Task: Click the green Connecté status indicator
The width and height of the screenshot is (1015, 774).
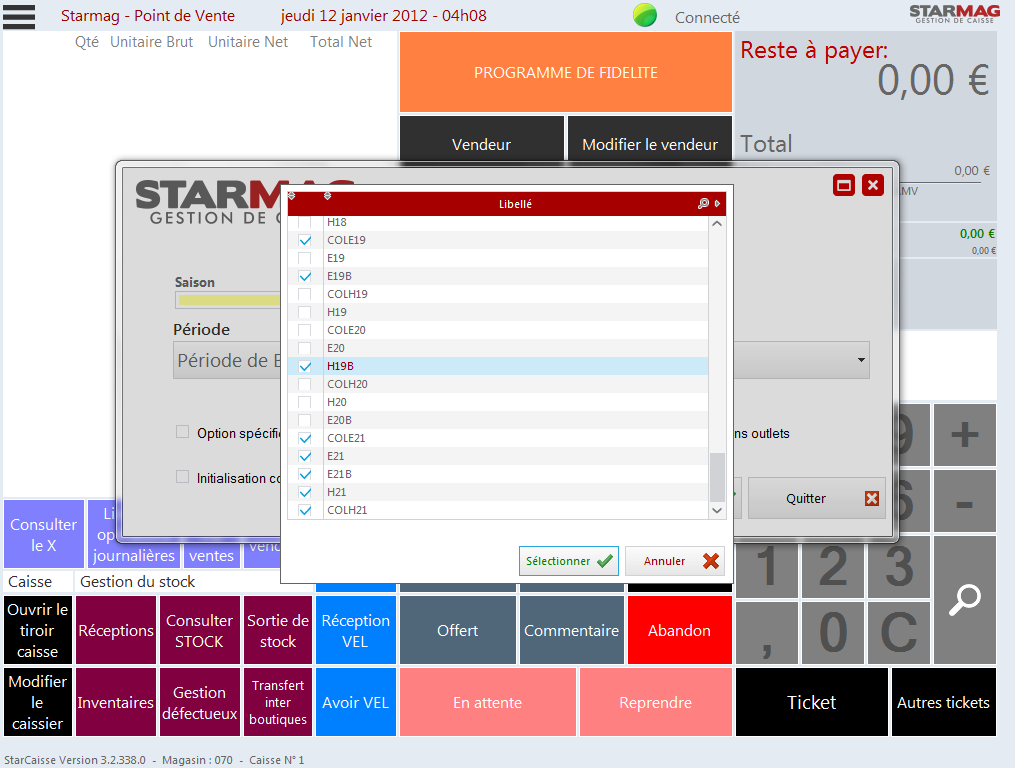Action: click(645, 15)
